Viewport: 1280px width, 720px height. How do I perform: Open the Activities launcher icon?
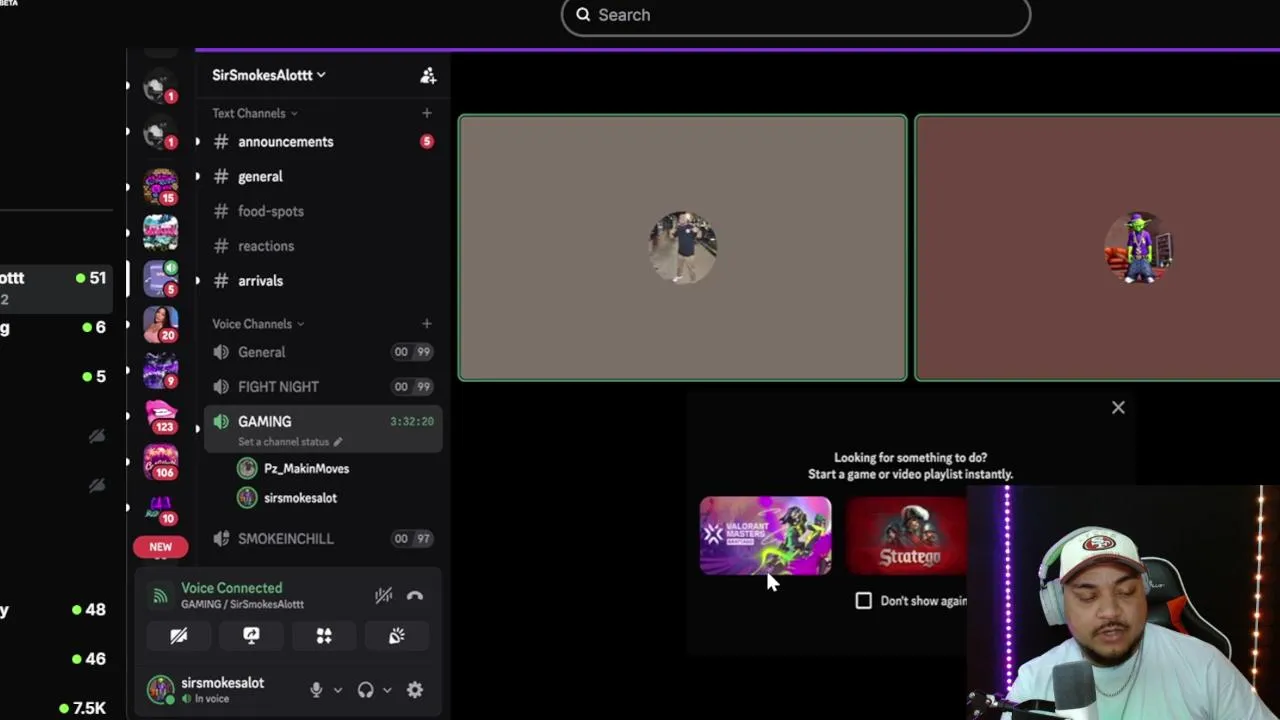[x=324, y=636]
